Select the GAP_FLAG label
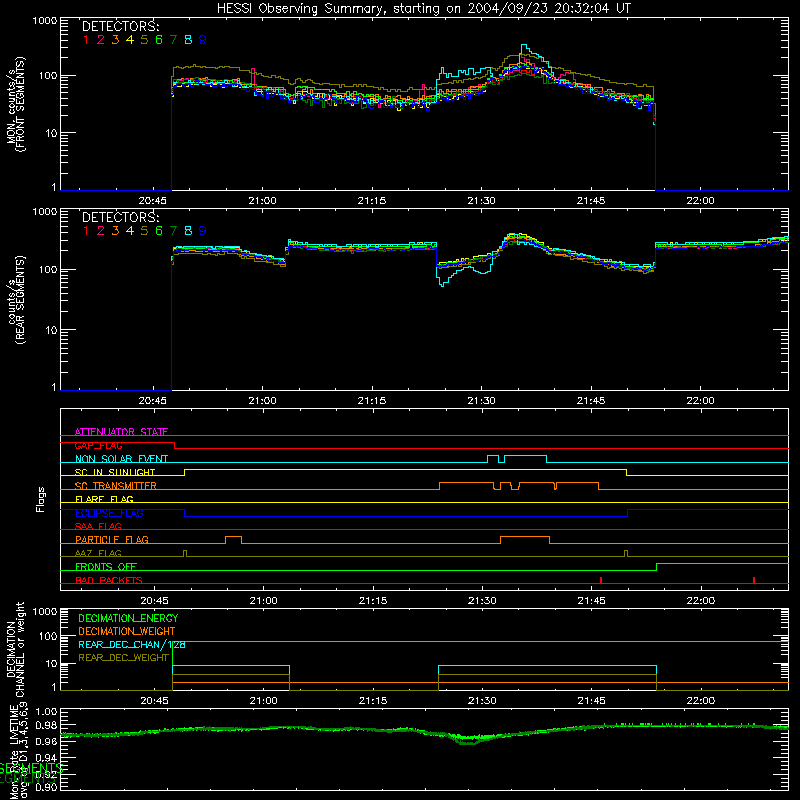 pyautogui.click(x=98, y=445)
